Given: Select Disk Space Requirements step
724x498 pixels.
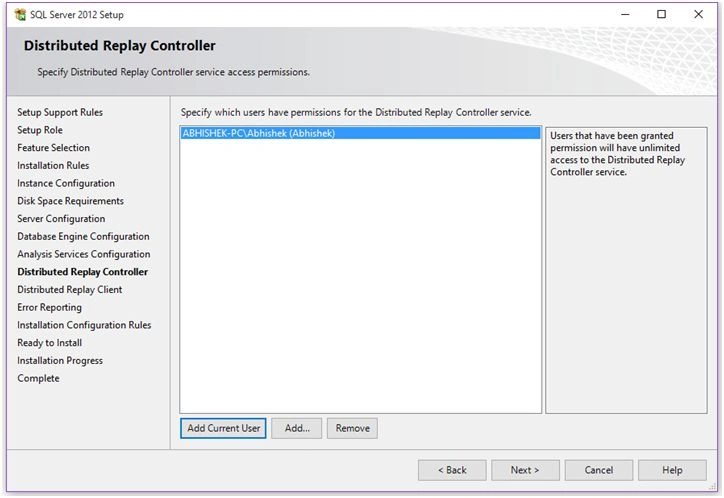Looking at the screenshot, I should pos(71,201).
